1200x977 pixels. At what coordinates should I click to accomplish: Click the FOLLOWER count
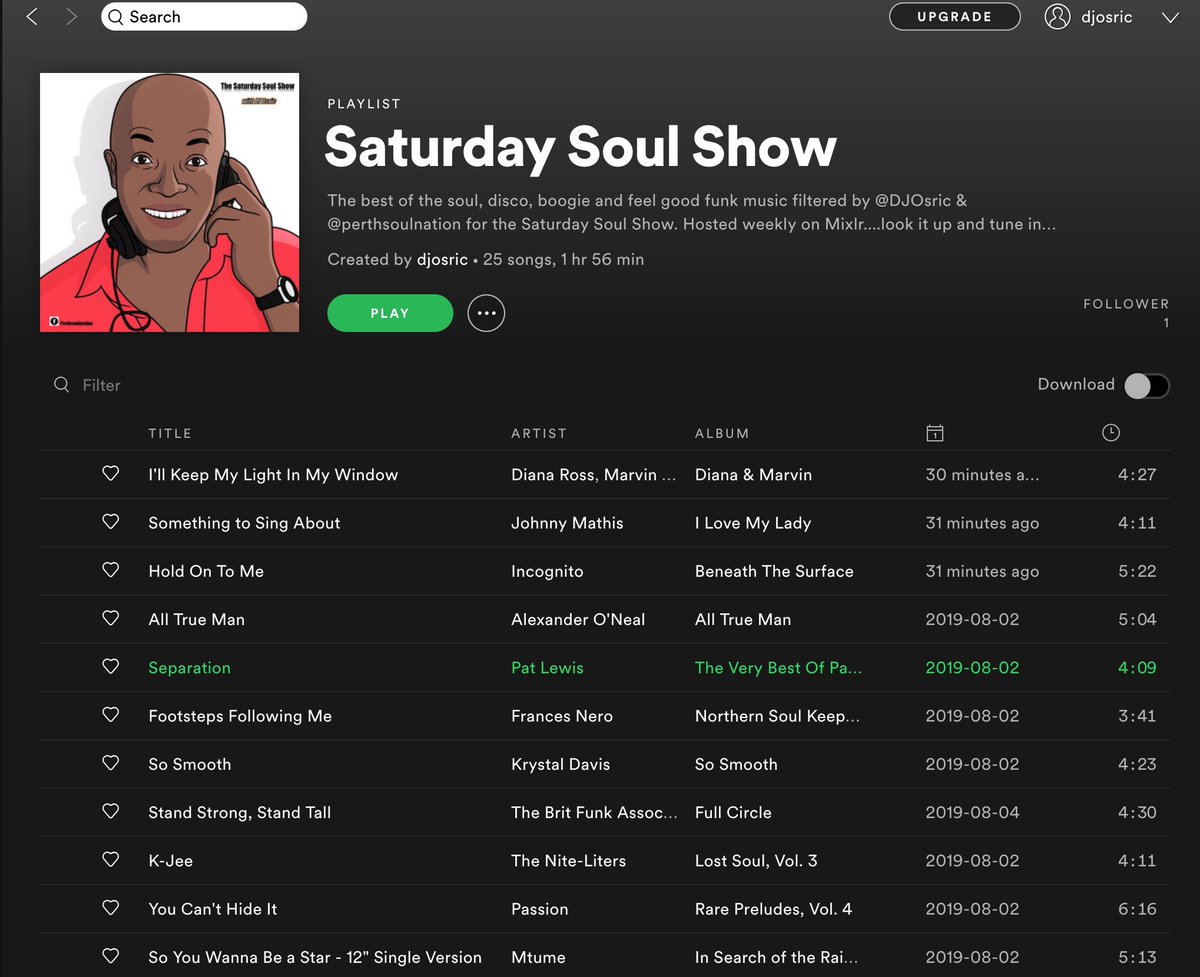1126,313
